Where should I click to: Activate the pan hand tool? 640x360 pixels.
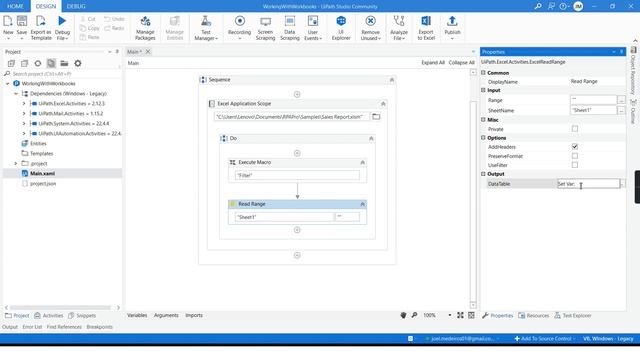click(403, 315)
